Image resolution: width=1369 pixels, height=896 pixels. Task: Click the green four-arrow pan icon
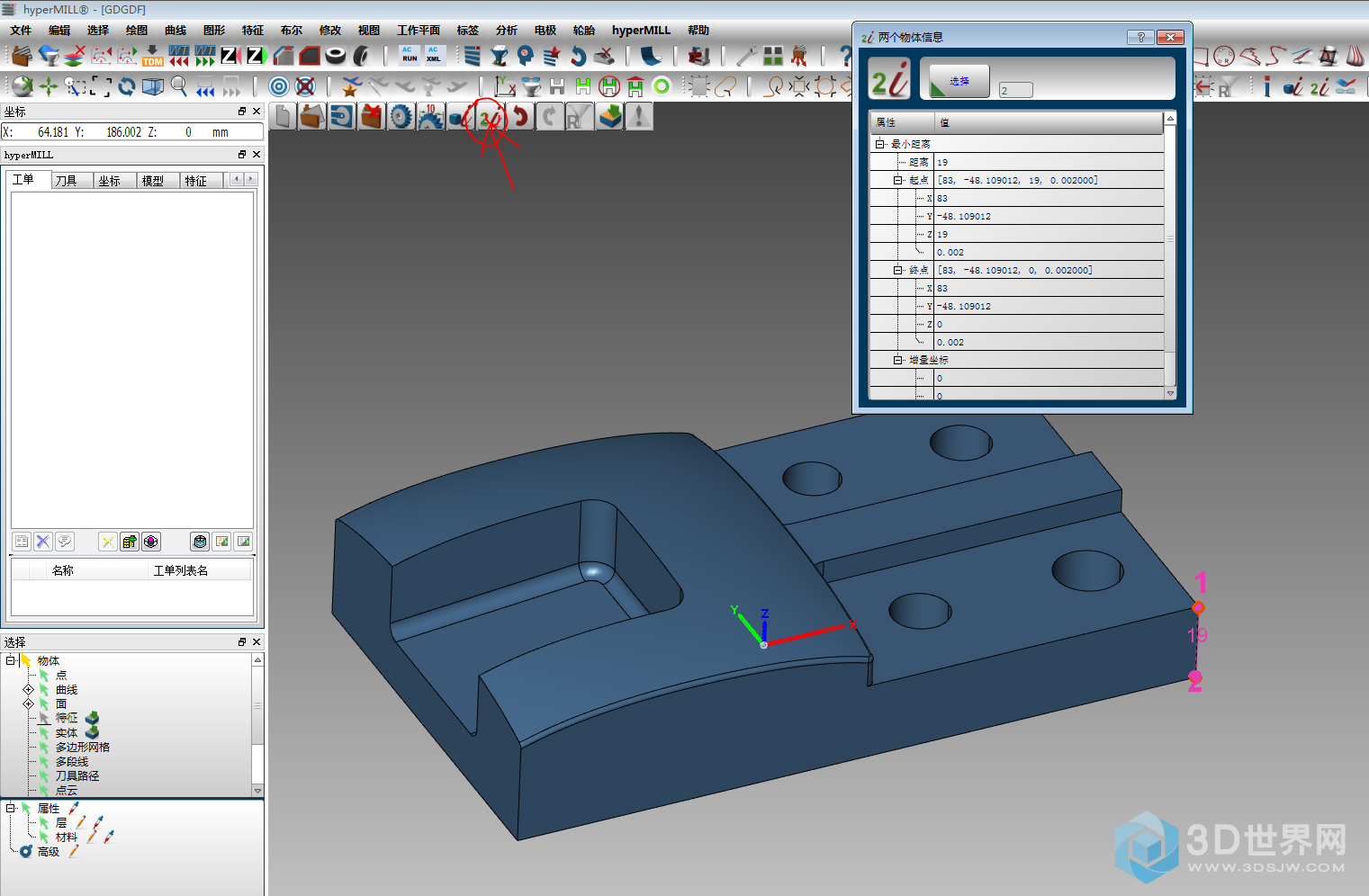pos(48,86)
